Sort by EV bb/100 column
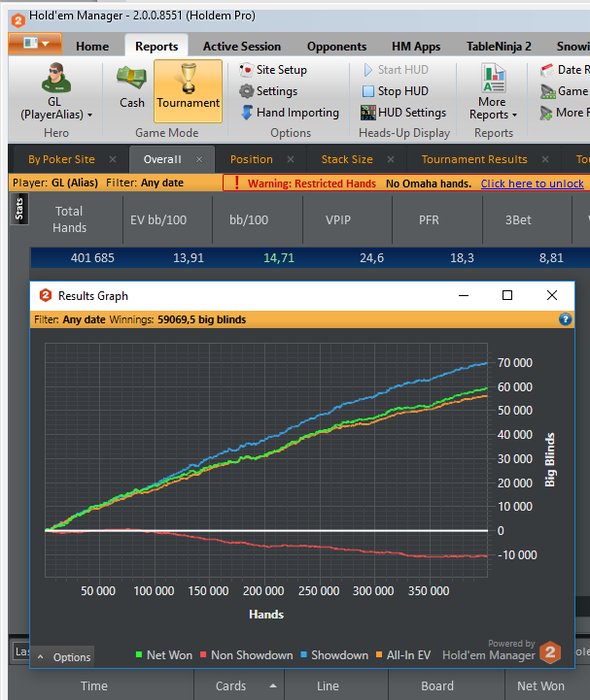The image size is (590, 700). tap(158, 220)
